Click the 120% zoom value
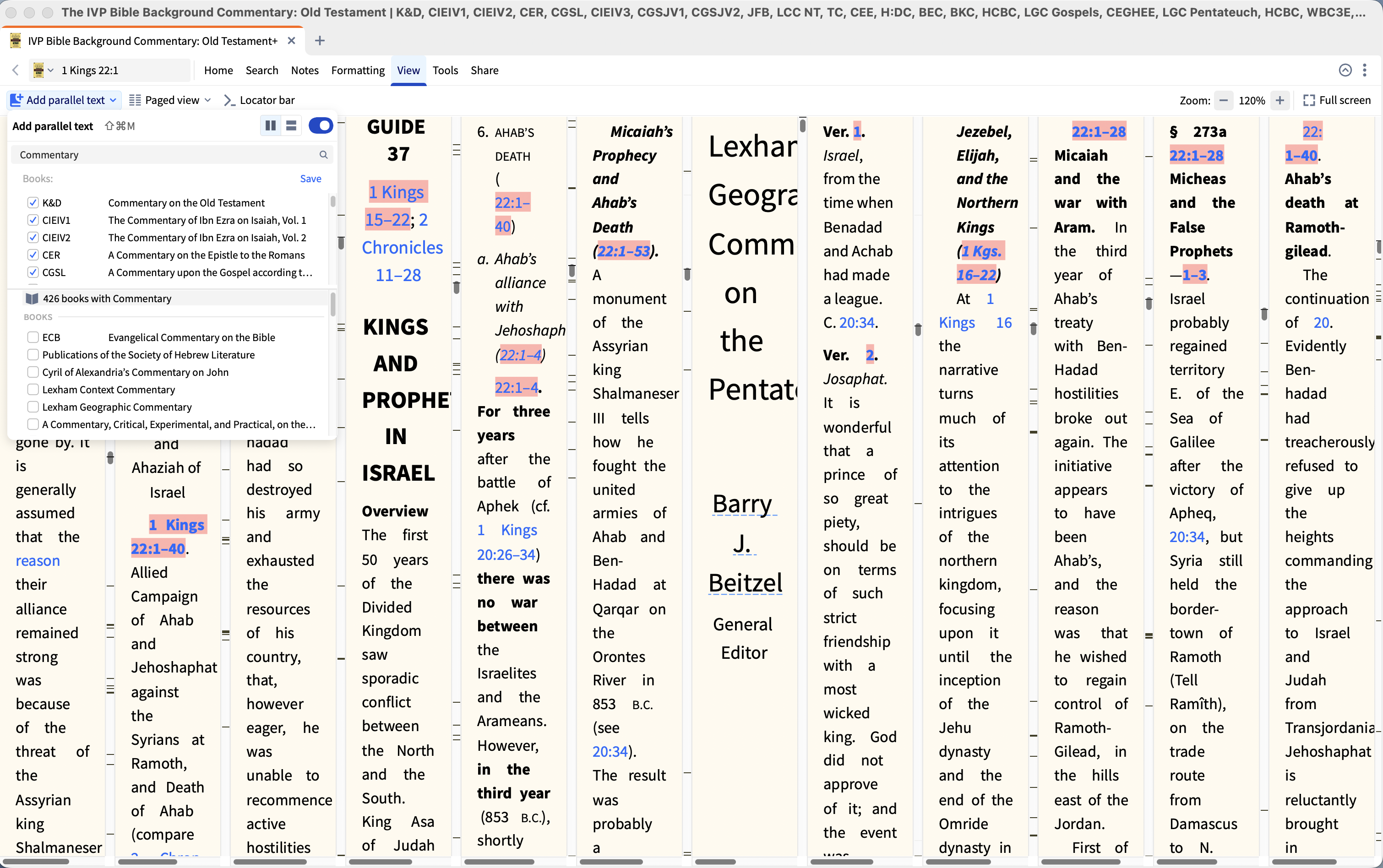Image resolution: width=1383 pixels, height=868 pixels. pyautogui.click(x=1252, y=100)
